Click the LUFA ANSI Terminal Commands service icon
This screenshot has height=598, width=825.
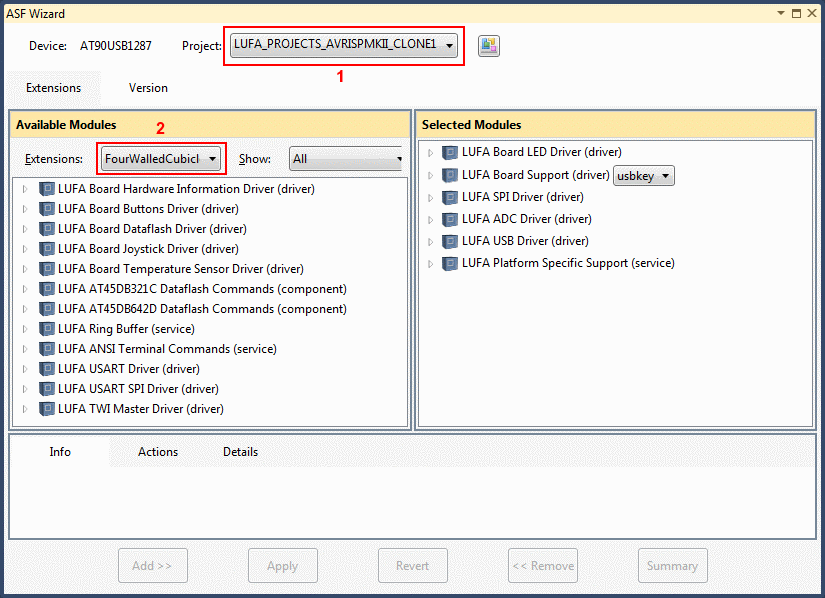pyautogui.click(x=45, y=348)
